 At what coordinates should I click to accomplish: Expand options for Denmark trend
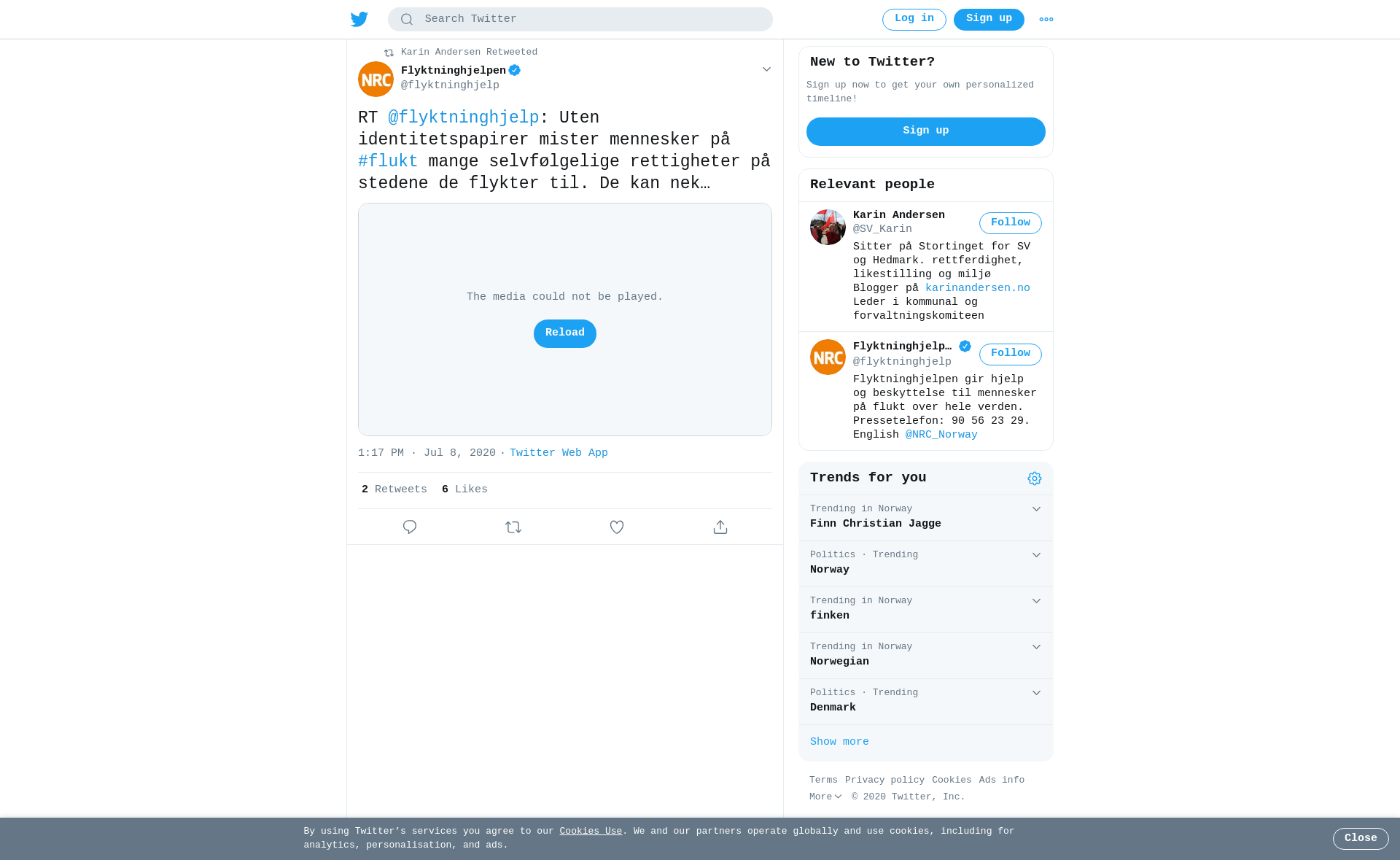tap(1036, 693)
